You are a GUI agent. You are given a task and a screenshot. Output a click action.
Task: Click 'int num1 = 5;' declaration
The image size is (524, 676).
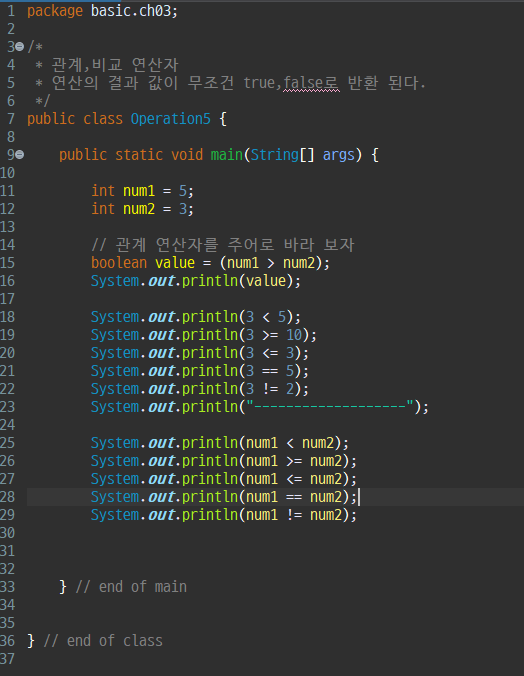[142, 191]
